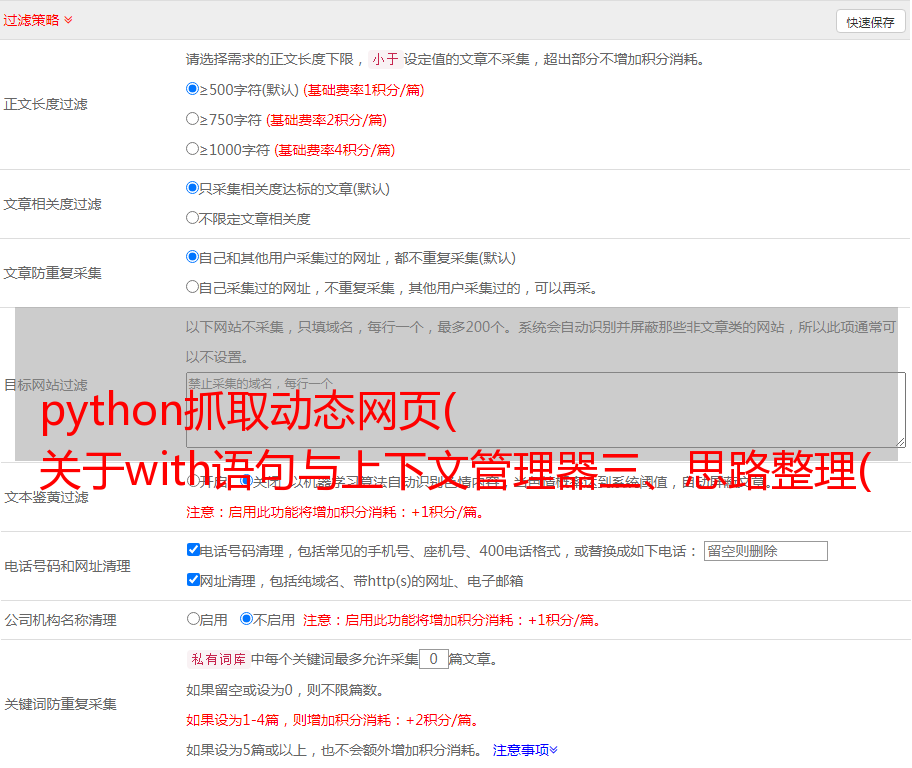The height and width of the screenshot is (768, 912).
Task: Click the 留空则删除 phone replacement field
Action: [765, 551]
